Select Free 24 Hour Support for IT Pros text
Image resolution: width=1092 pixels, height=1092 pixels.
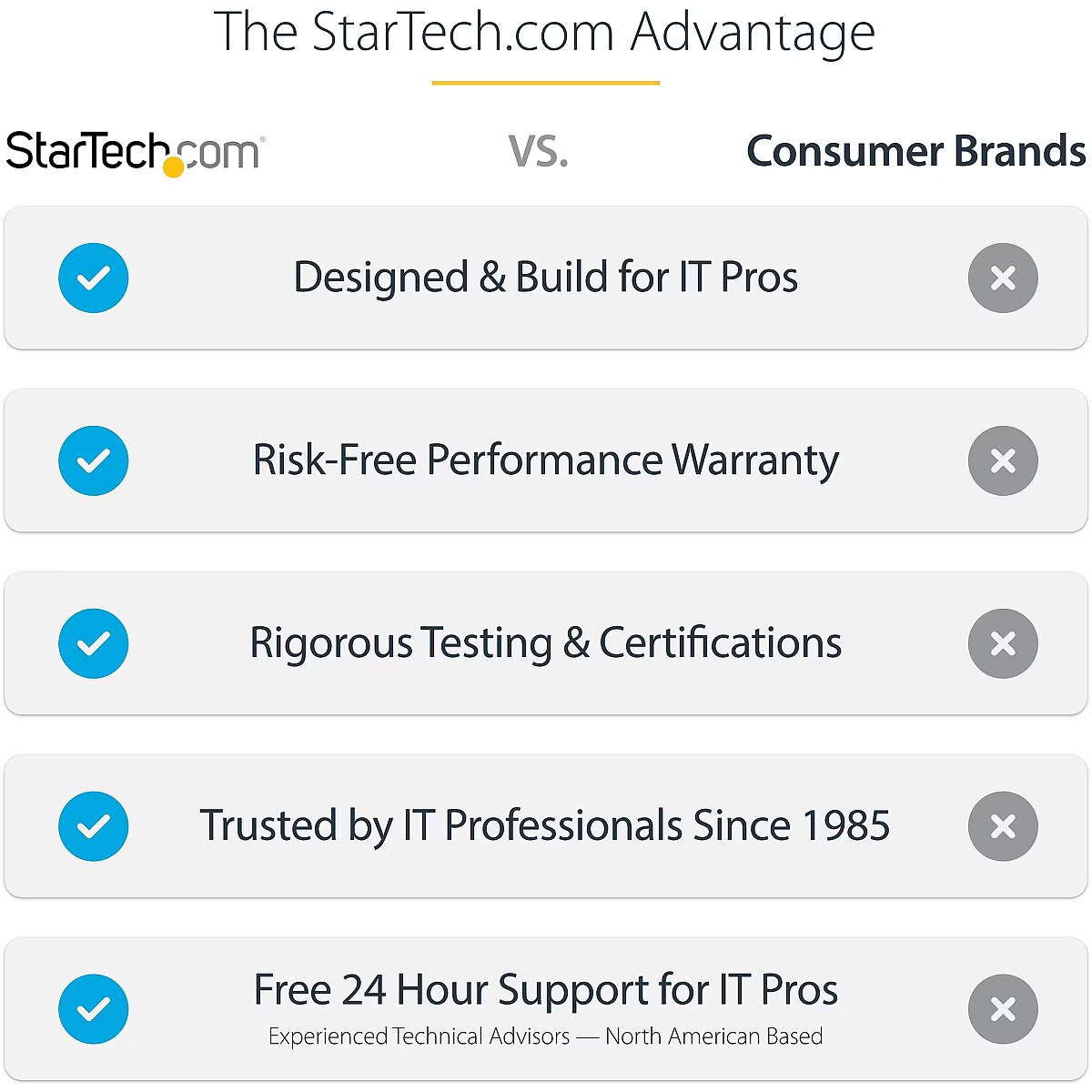click(545, 990)
